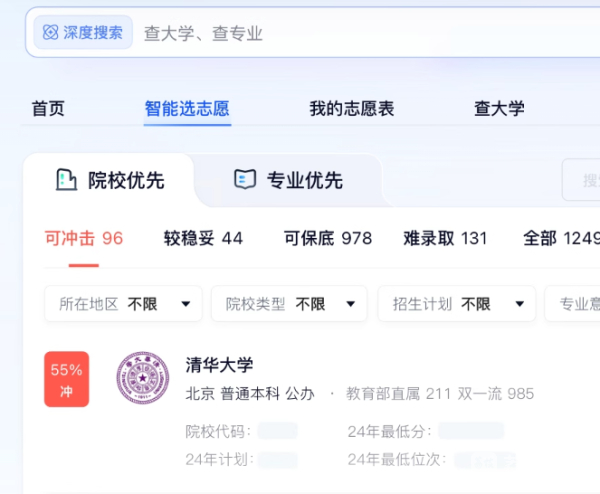Click the book icon beside 专业优先
Image resolution: width=600 pixels, height=494 pixels.
click(245, 179)
